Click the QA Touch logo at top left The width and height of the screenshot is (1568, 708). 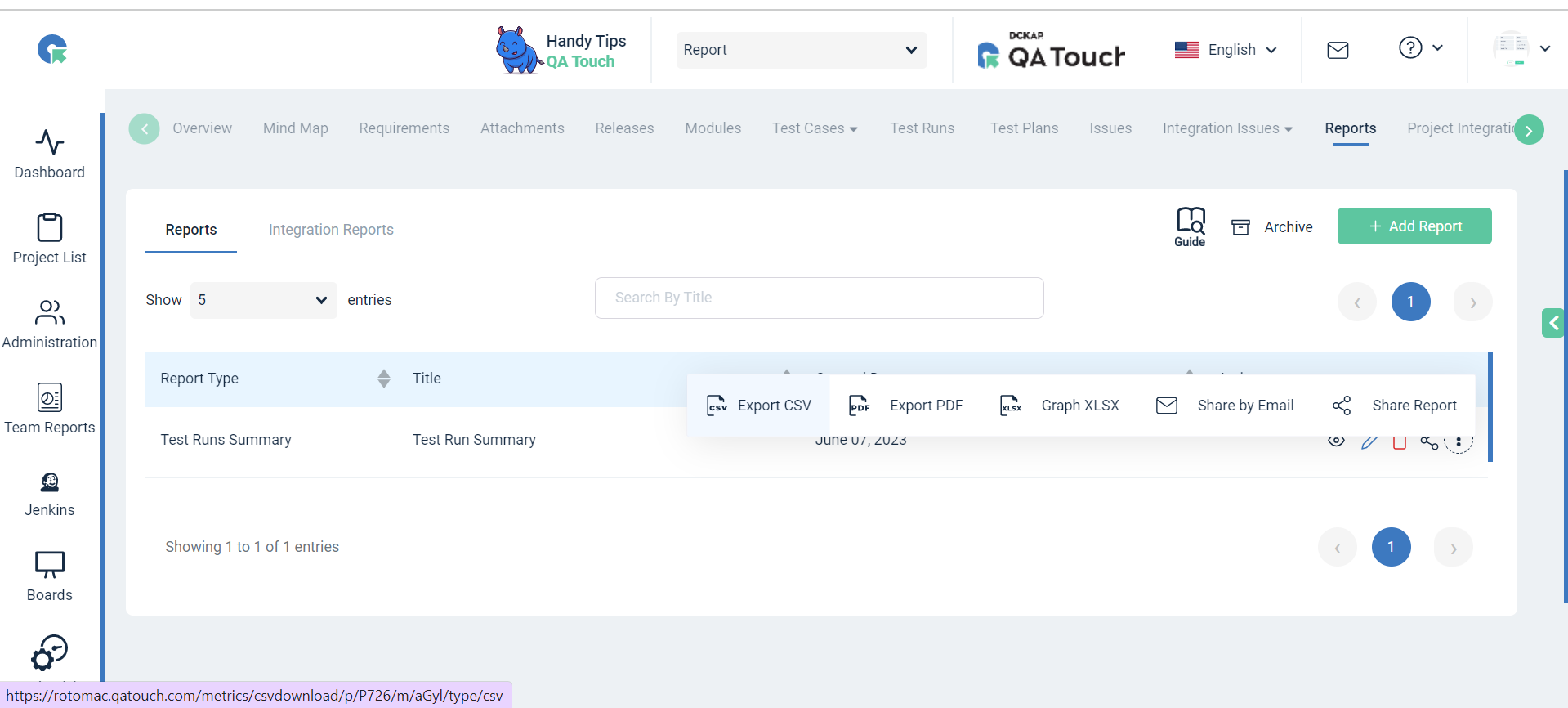[x=52, y=50]
